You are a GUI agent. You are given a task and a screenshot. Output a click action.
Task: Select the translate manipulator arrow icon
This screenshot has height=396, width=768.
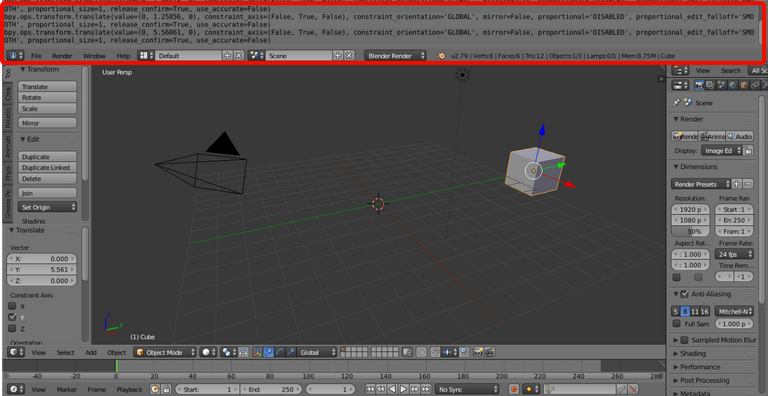[268, 352]
